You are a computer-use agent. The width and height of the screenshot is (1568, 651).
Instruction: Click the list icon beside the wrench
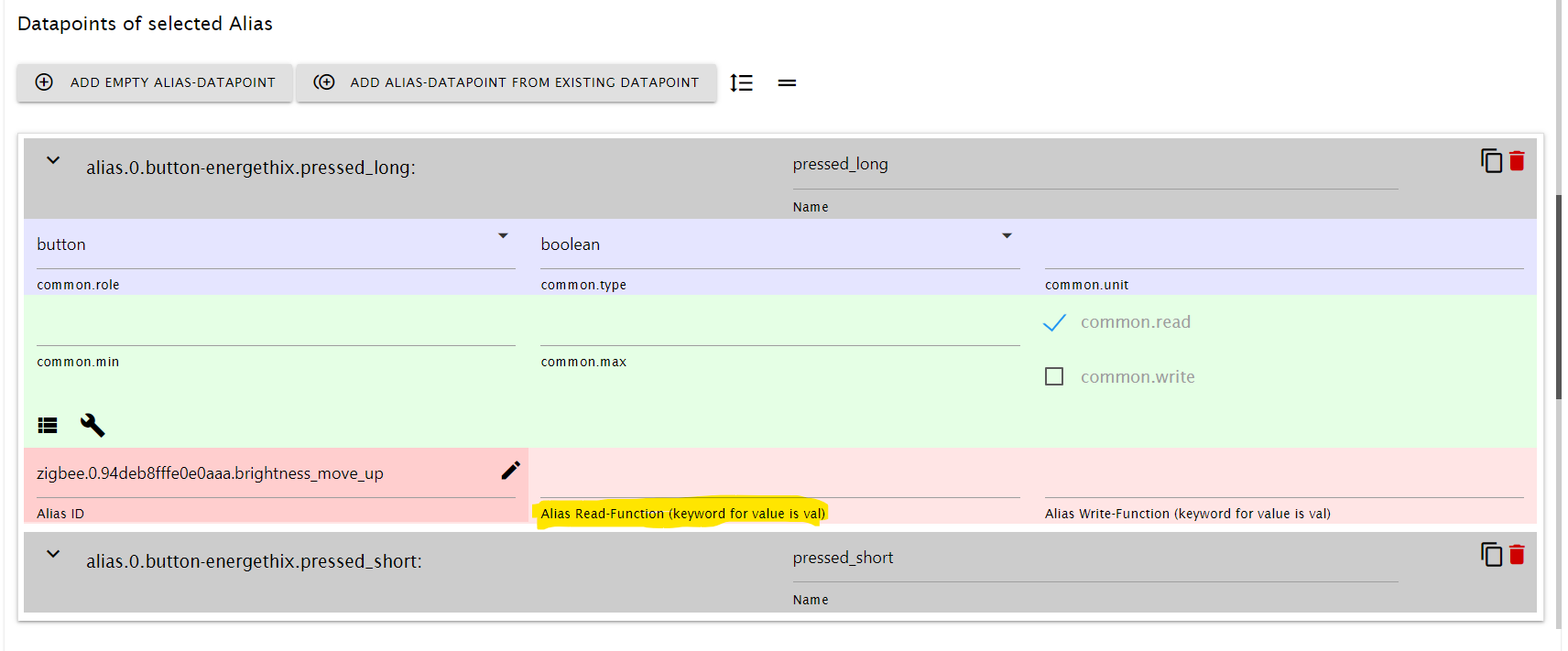click(48, 425)
